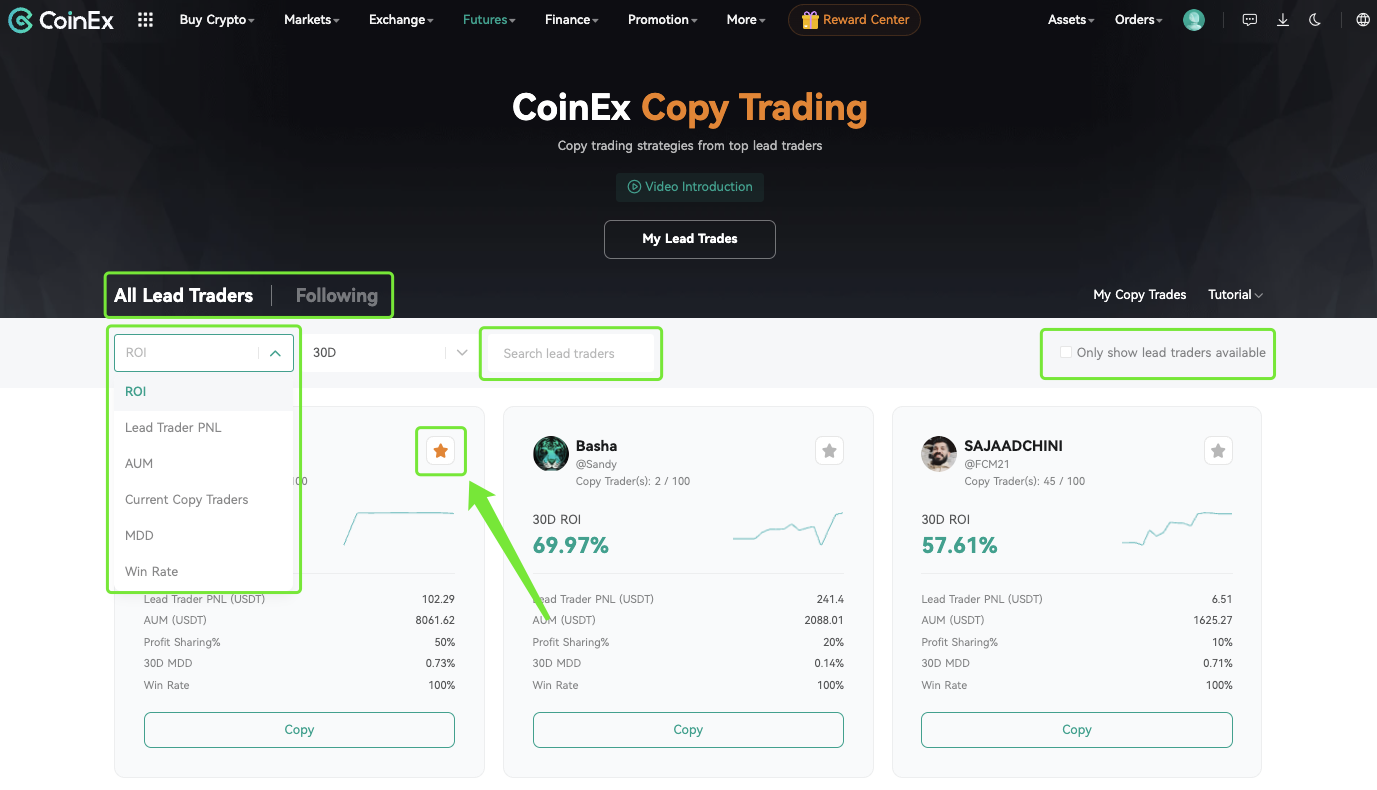This screenshot has width=1377, height=790.
Task: Switch to dark mode with the moon icon
Action: pyautogui.click(x=1314, y=19)
